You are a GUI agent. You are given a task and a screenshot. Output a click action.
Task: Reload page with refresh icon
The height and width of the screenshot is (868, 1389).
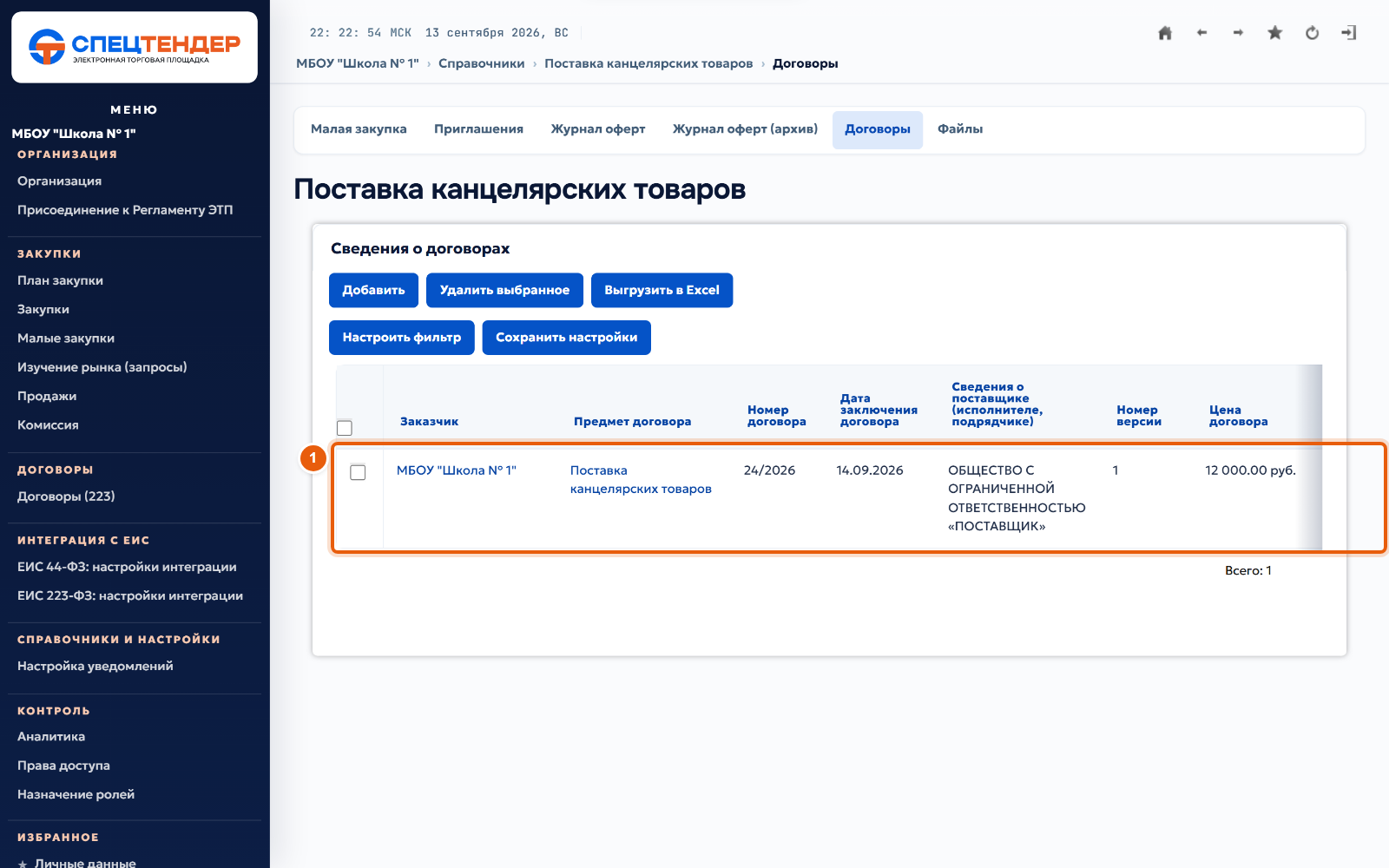point(1312,33)
